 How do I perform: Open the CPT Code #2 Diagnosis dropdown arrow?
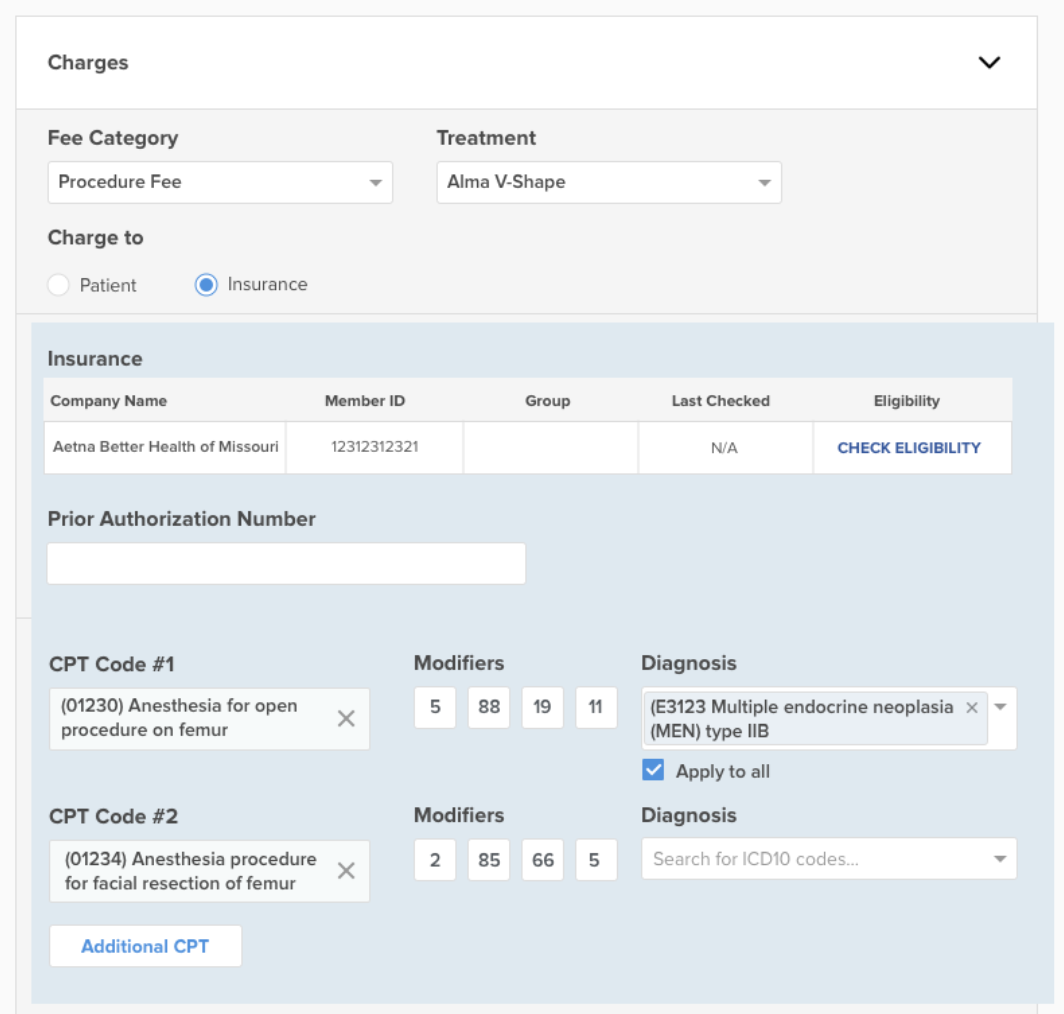(1000, 859)
